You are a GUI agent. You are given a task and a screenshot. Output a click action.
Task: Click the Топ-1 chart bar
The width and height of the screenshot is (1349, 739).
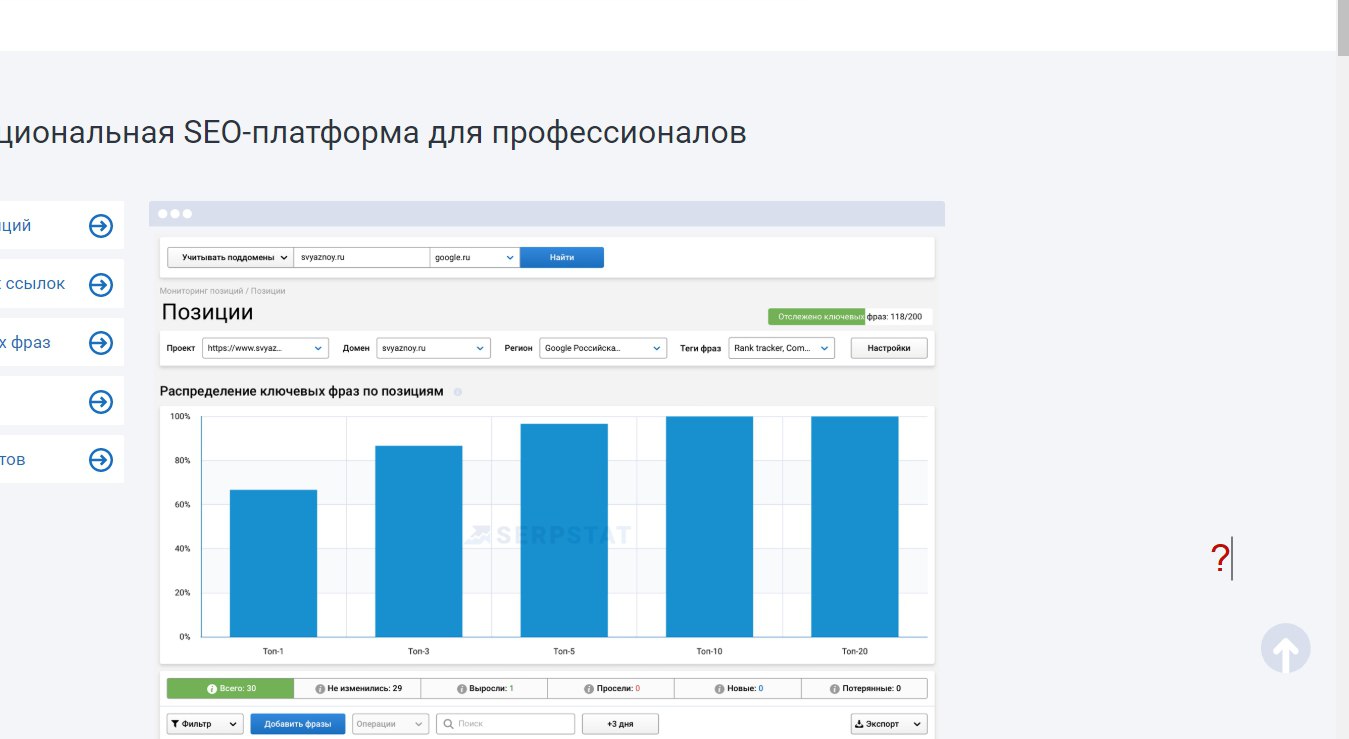(273, 563)
